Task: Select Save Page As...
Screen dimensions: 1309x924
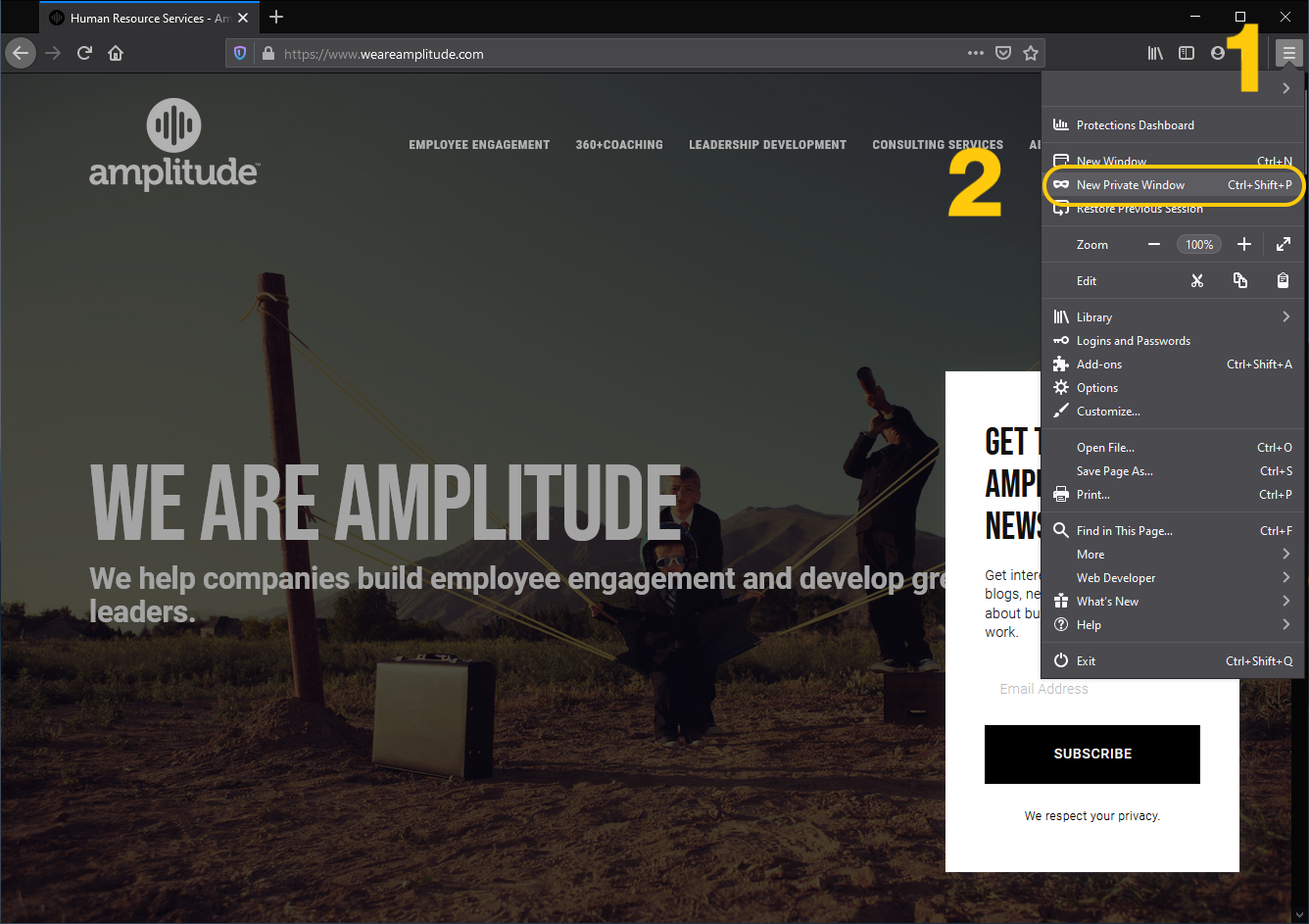Action: click(x=1171, y=470)
